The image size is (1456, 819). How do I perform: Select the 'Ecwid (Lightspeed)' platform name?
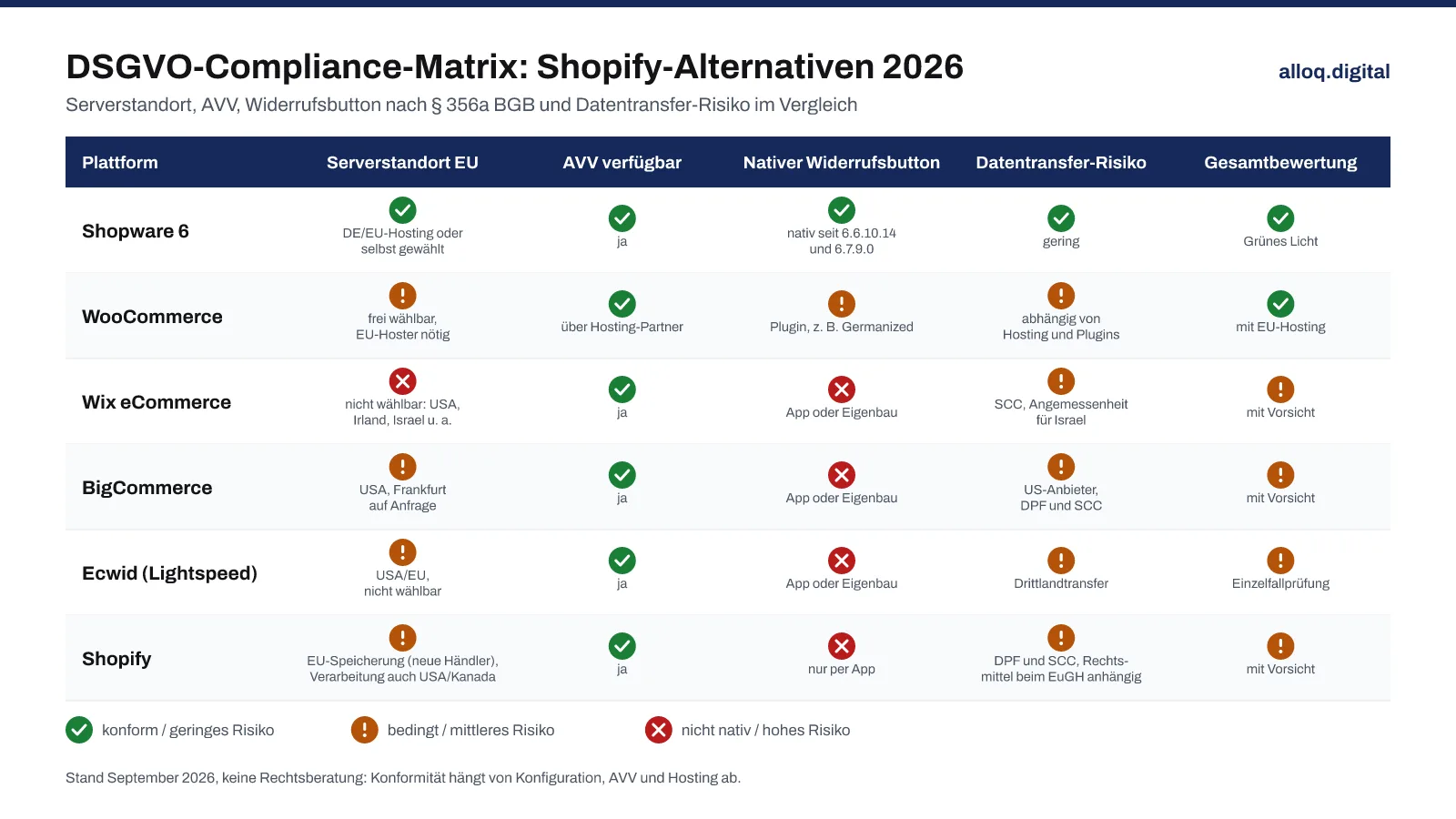pos(169,573)
